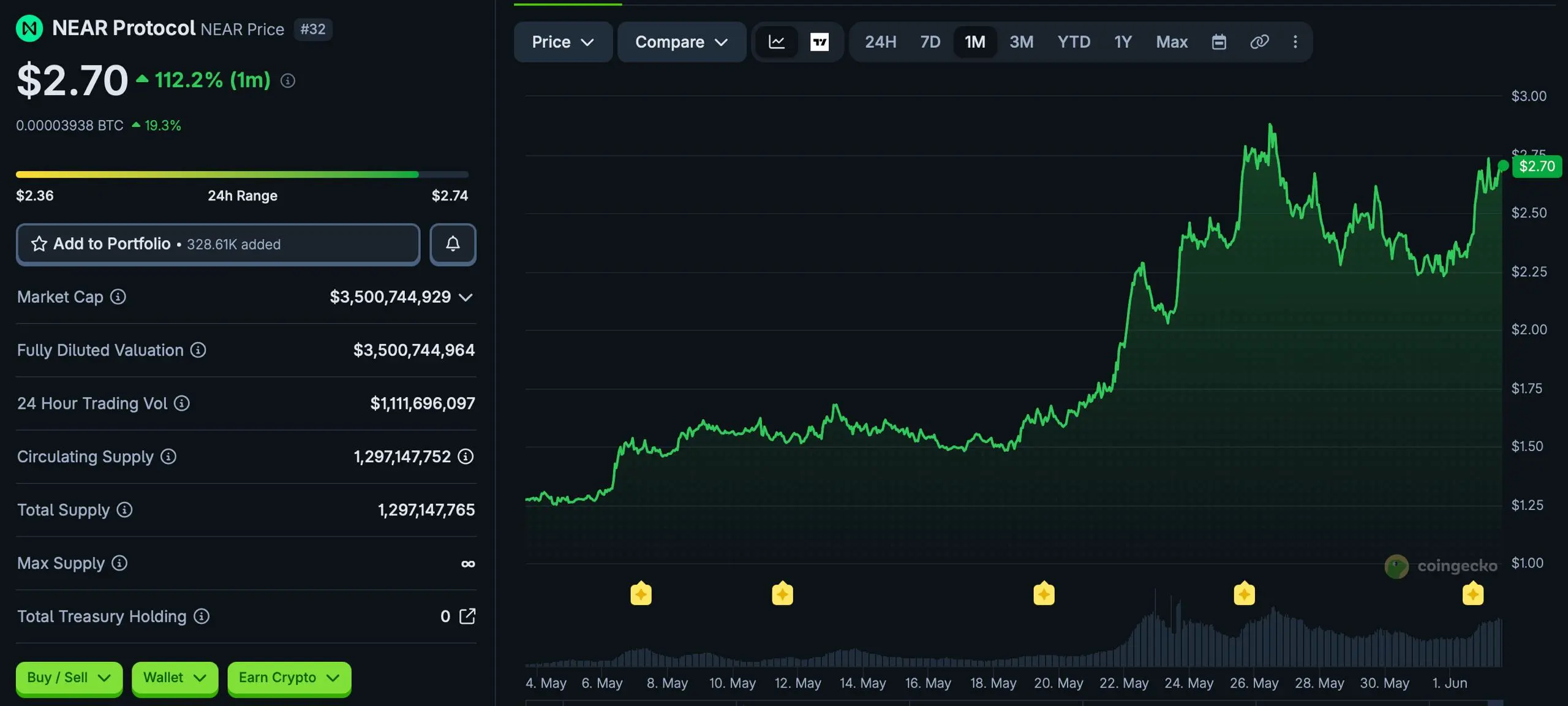Click Market Cap info icon

pos(118,297)
